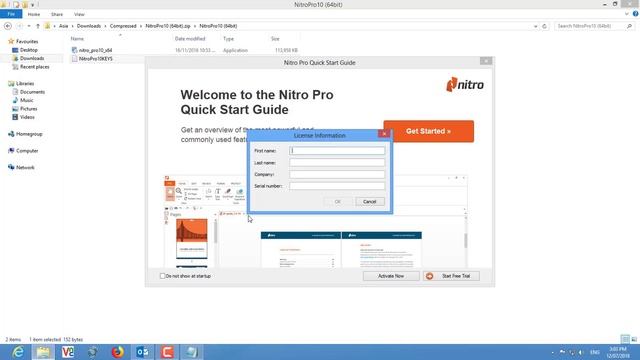Tick Do not show at startup
This screenshot has width=640, height=360.
coord(162,276)
